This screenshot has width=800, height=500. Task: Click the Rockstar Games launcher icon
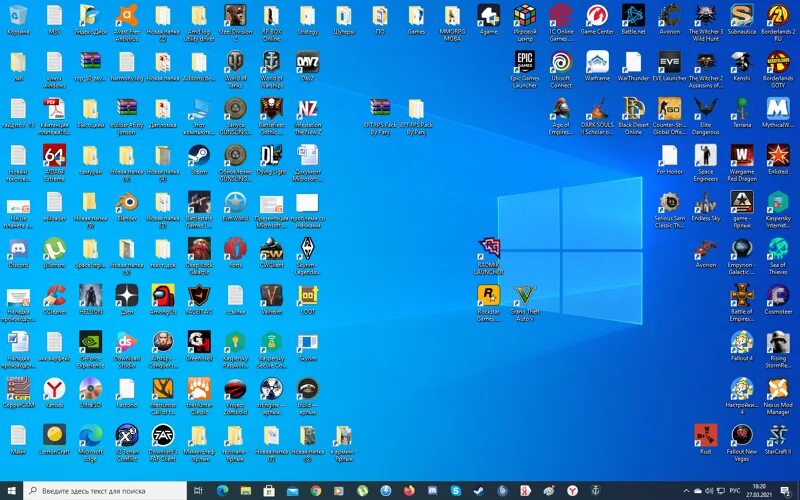[x=488, y=295]
